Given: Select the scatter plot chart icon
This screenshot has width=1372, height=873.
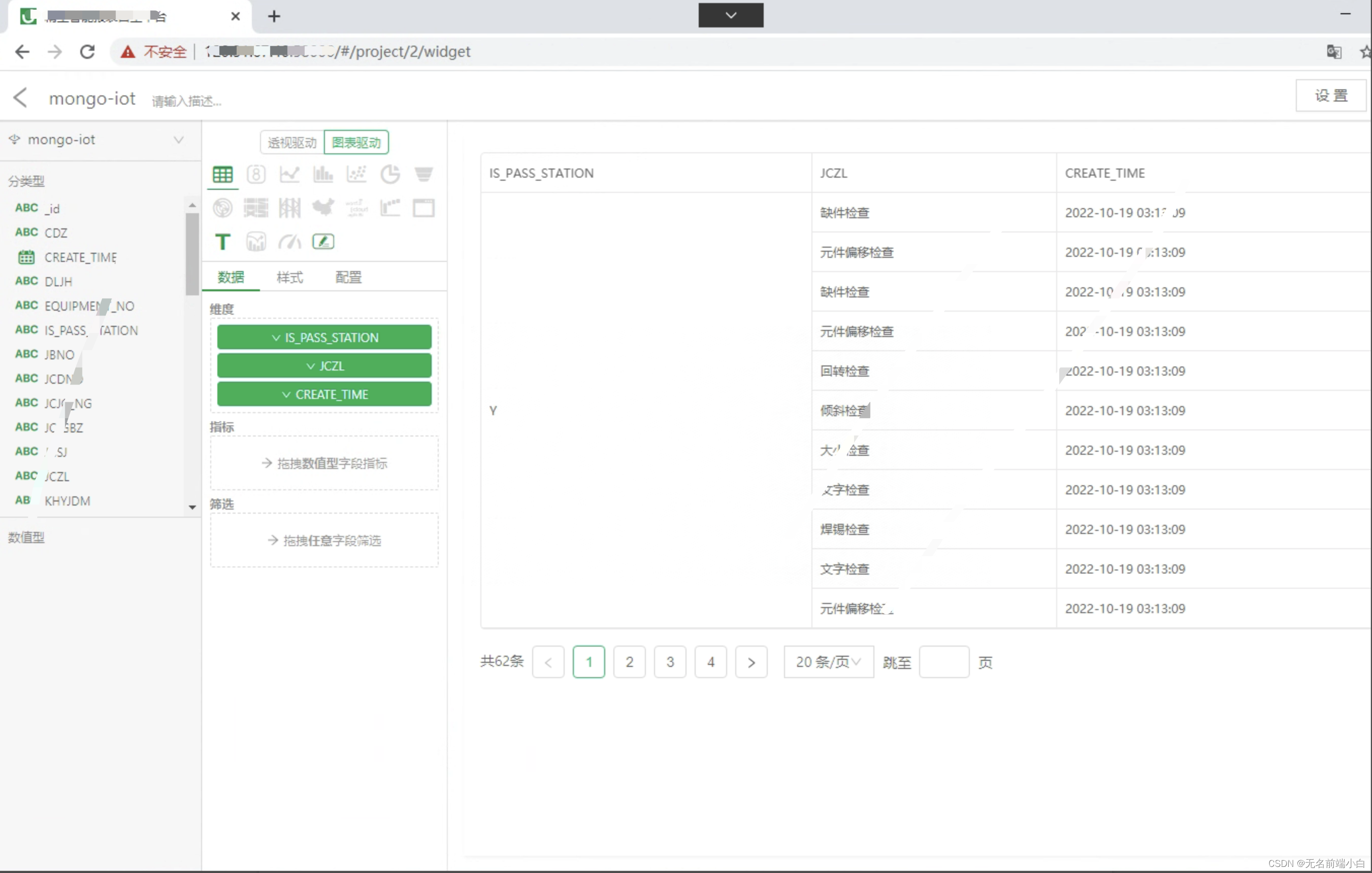Looking at the screenshot, I should click(356, 174).
